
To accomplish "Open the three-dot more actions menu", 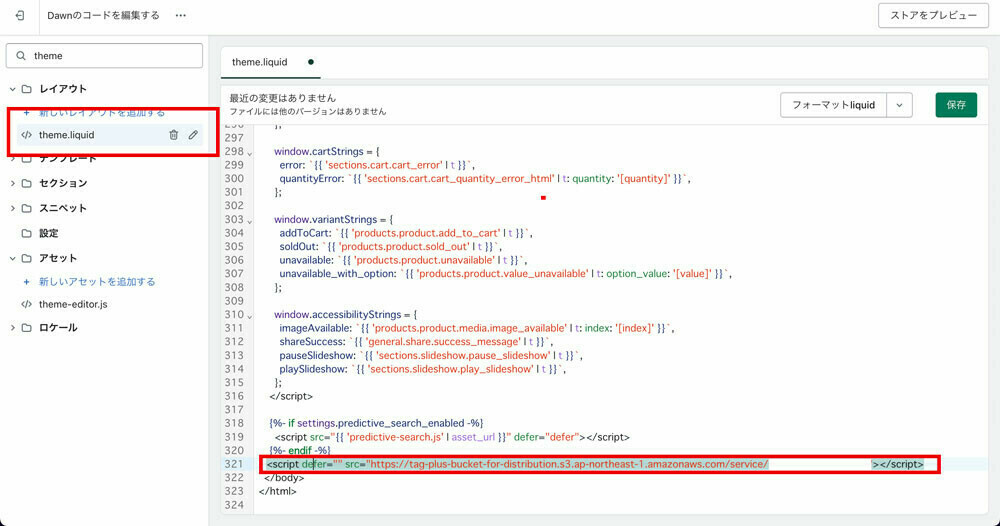I will (x=181, y=15).
